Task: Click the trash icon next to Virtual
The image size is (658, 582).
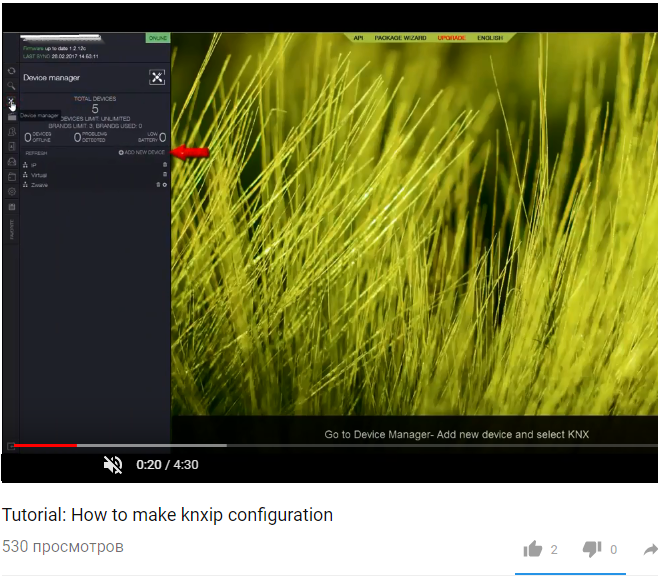Action: (x=164, y=174)
